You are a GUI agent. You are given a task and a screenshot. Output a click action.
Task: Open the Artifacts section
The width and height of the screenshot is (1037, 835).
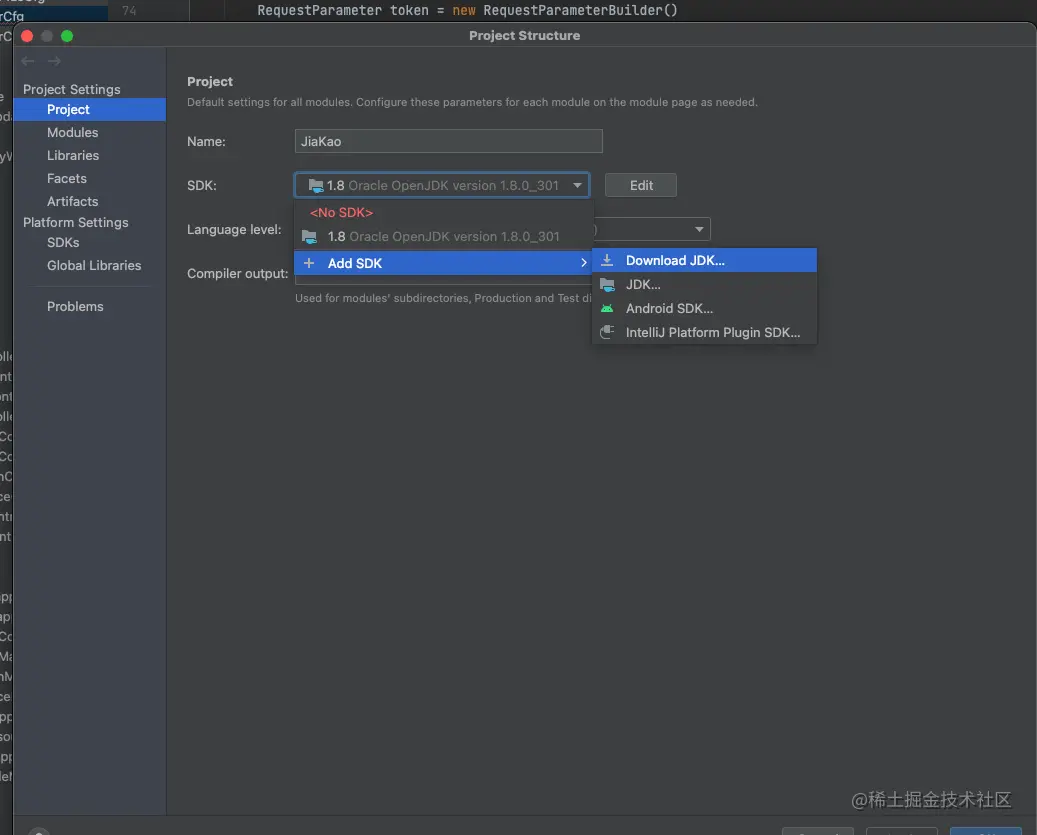(73, 202)
